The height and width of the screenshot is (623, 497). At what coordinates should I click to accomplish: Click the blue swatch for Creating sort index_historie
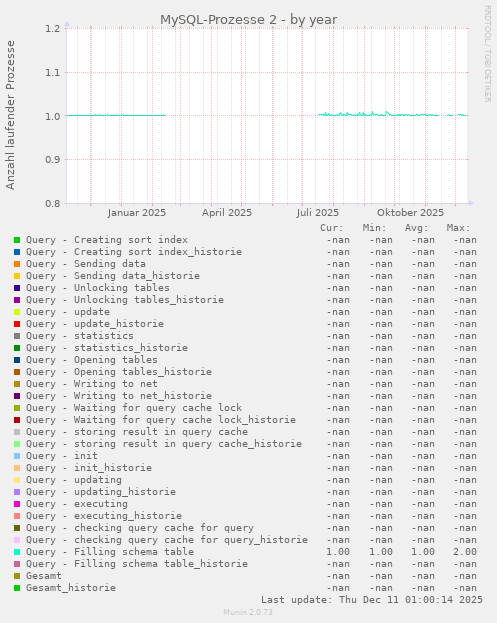click(x=17, y=252)
